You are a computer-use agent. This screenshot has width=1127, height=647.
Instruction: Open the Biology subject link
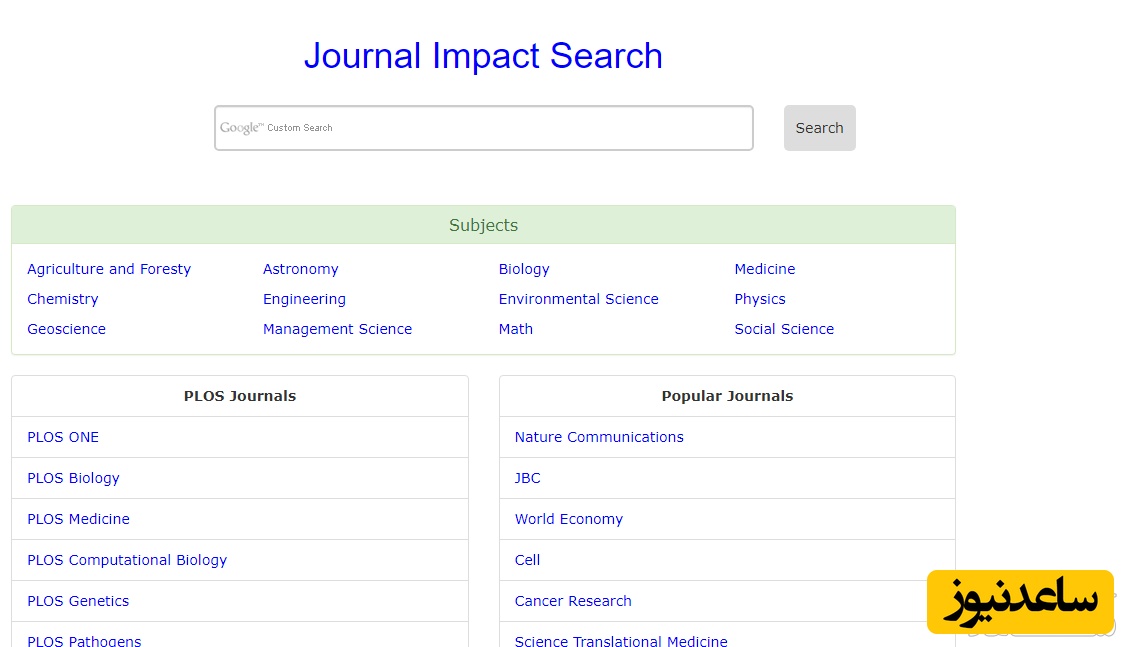[x=524, y=269]
